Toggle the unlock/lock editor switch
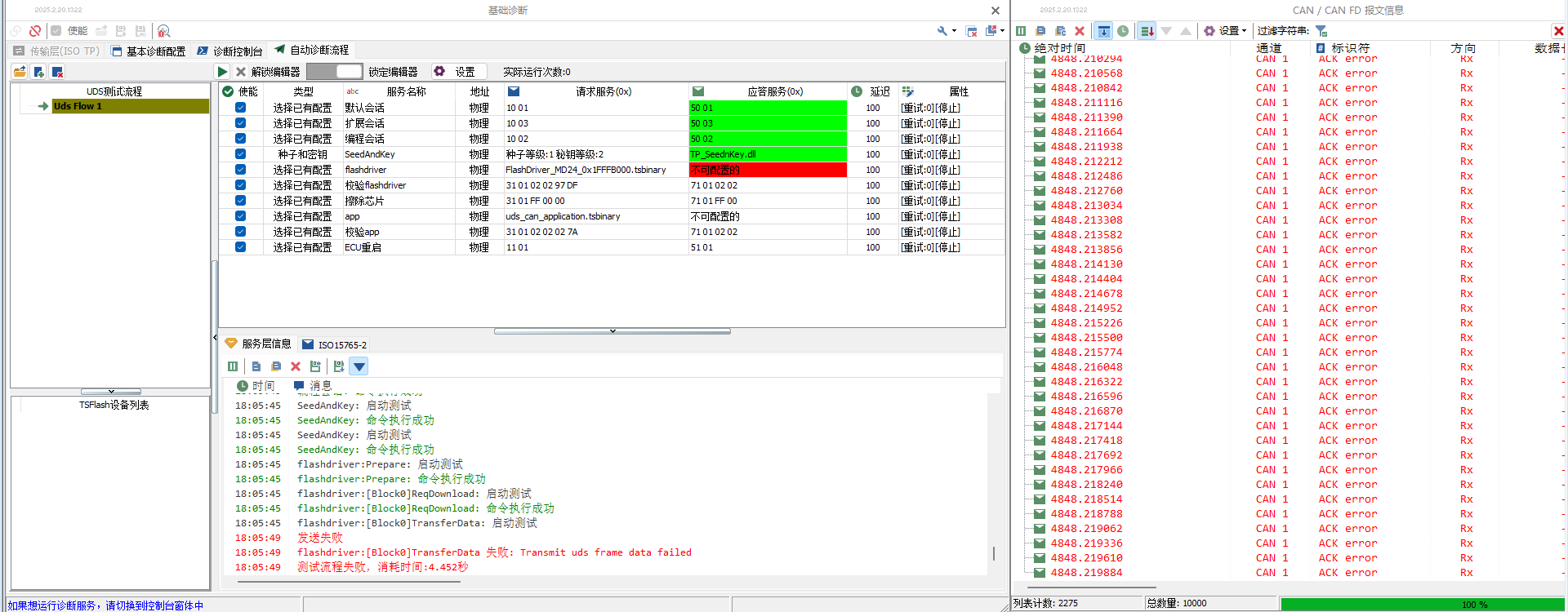1568x612 pixels. (335, 72)
